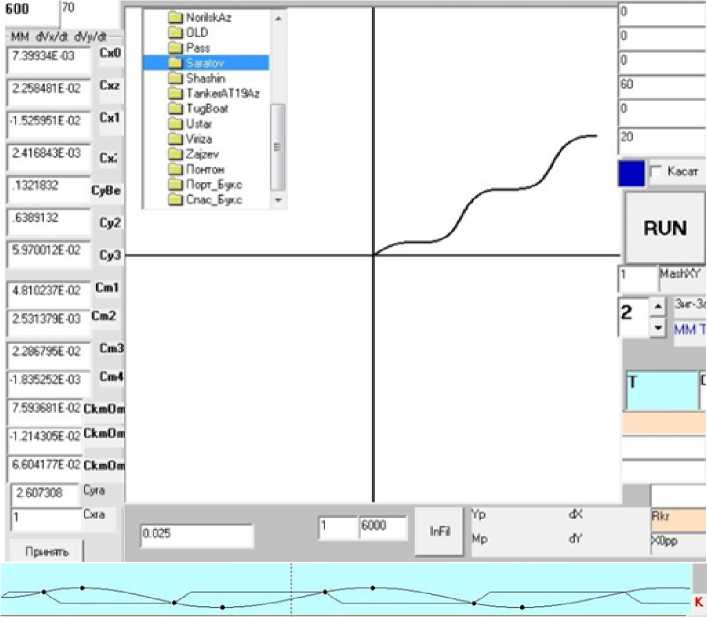Click the Cxra field containing 1
This screenshot has width=707, height=617.
coord(45,519)
